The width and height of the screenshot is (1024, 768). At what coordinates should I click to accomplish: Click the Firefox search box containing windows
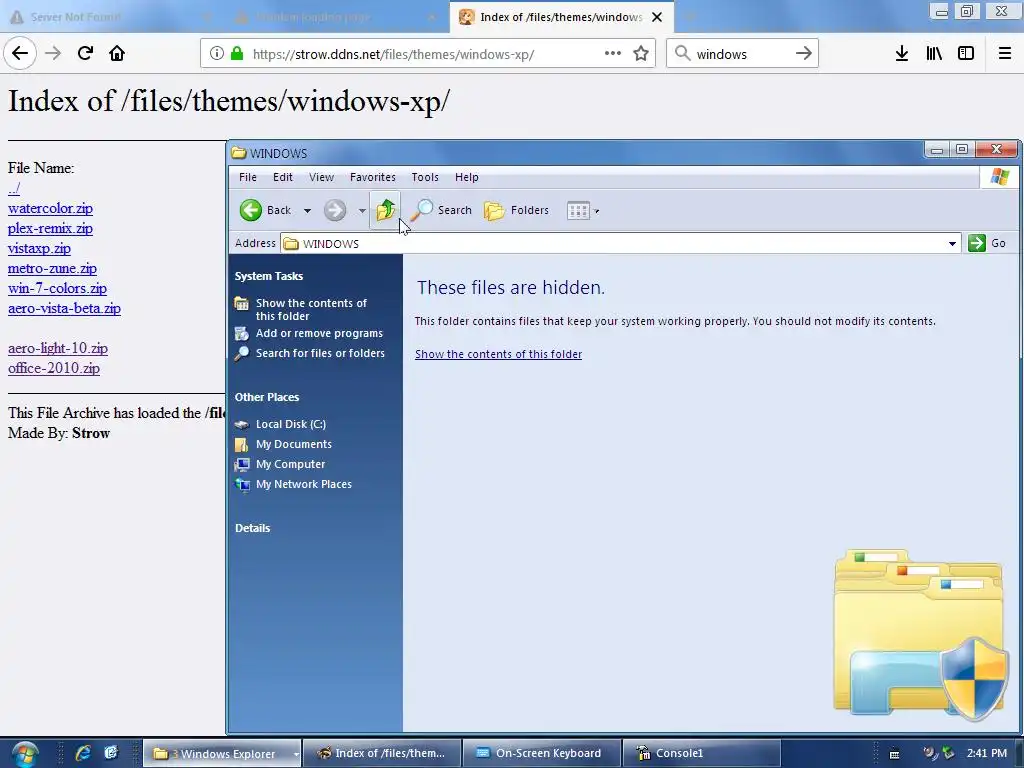(741, 54)
